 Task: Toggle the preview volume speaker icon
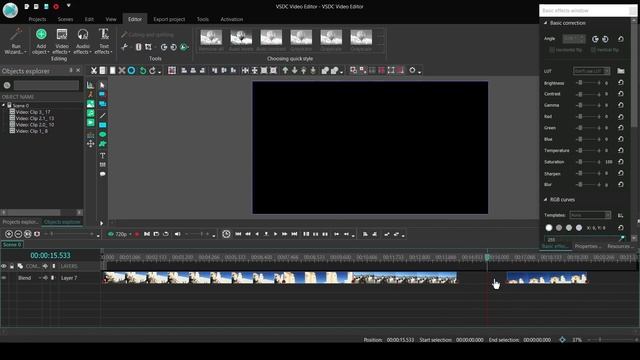178,234
